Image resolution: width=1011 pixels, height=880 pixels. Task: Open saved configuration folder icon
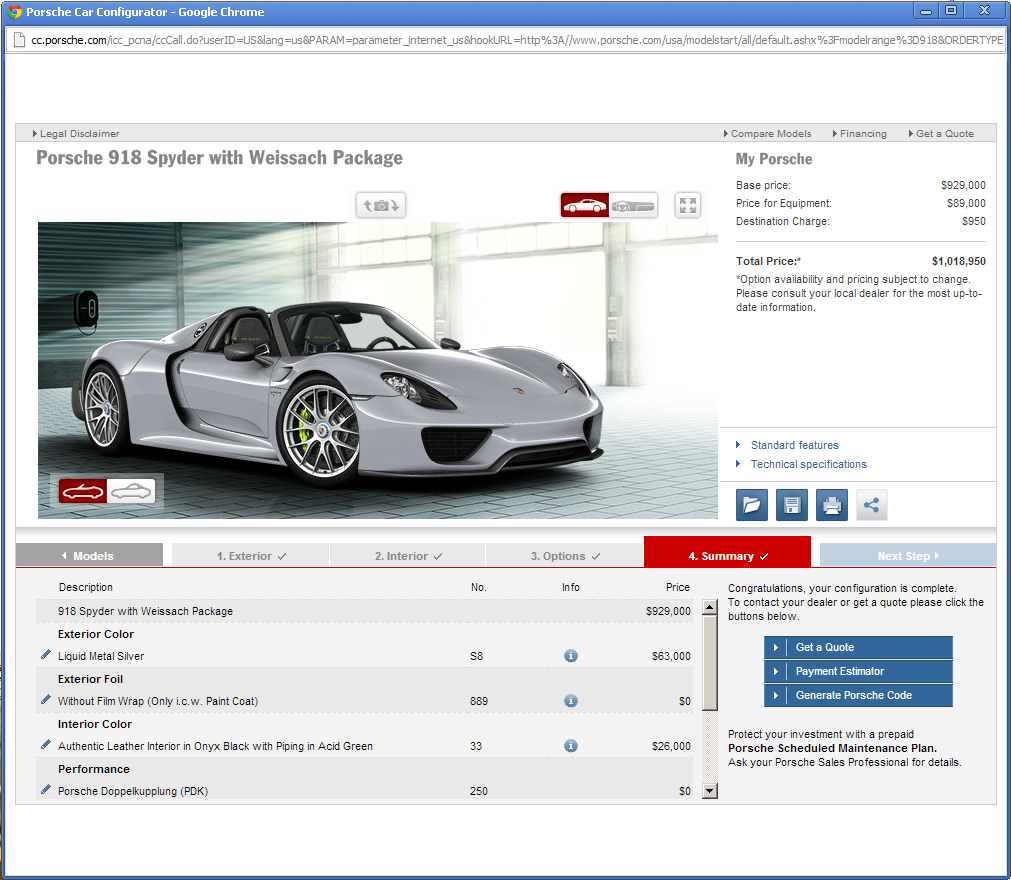pos(752,505)
